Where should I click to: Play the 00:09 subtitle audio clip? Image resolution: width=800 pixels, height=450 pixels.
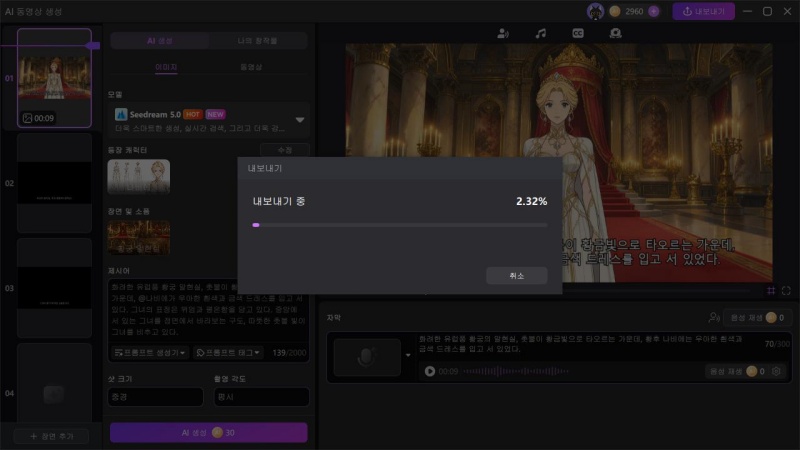430,371
